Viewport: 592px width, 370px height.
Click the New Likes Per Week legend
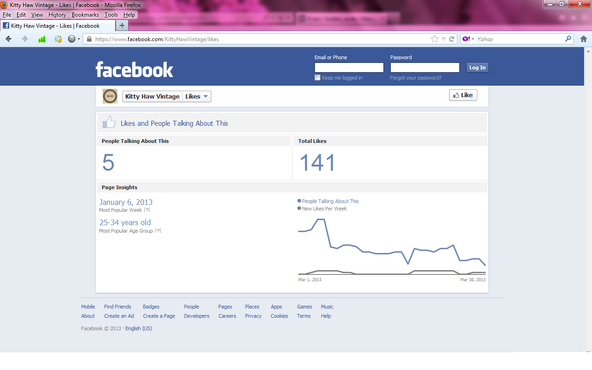[322, 208]
